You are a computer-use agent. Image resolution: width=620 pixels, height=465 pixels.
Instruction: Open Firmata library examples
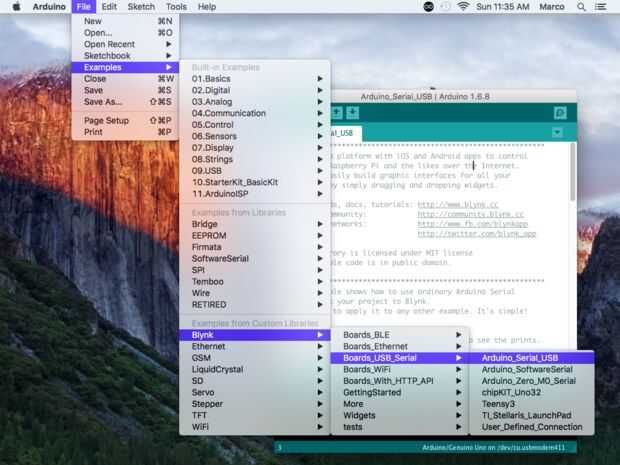coord(255,247)
